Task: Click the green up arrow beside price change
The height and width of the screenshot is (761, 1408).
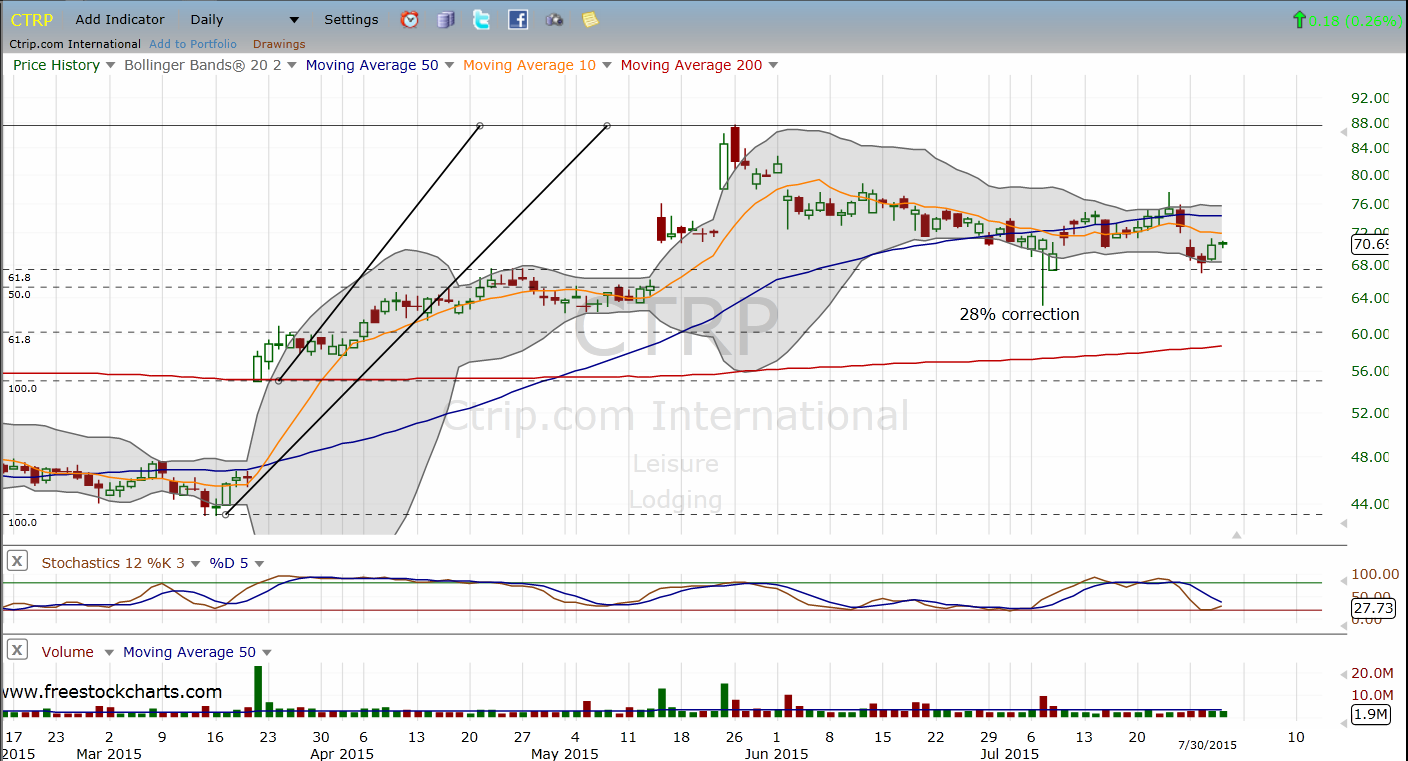Action: 1299,19
